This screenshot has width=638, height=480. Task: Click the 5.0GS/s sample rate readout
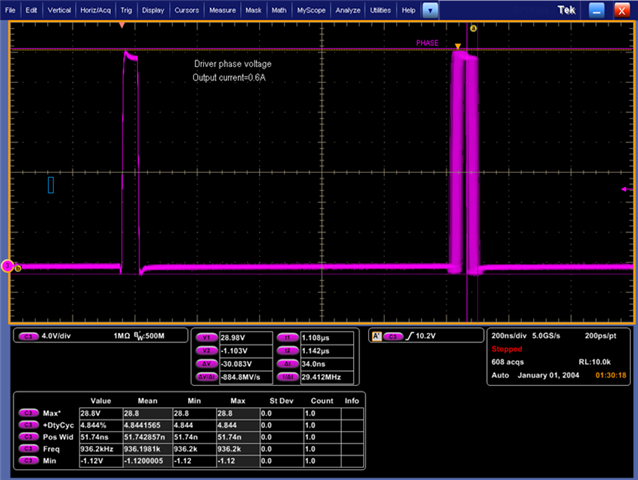tap(546, 336)
